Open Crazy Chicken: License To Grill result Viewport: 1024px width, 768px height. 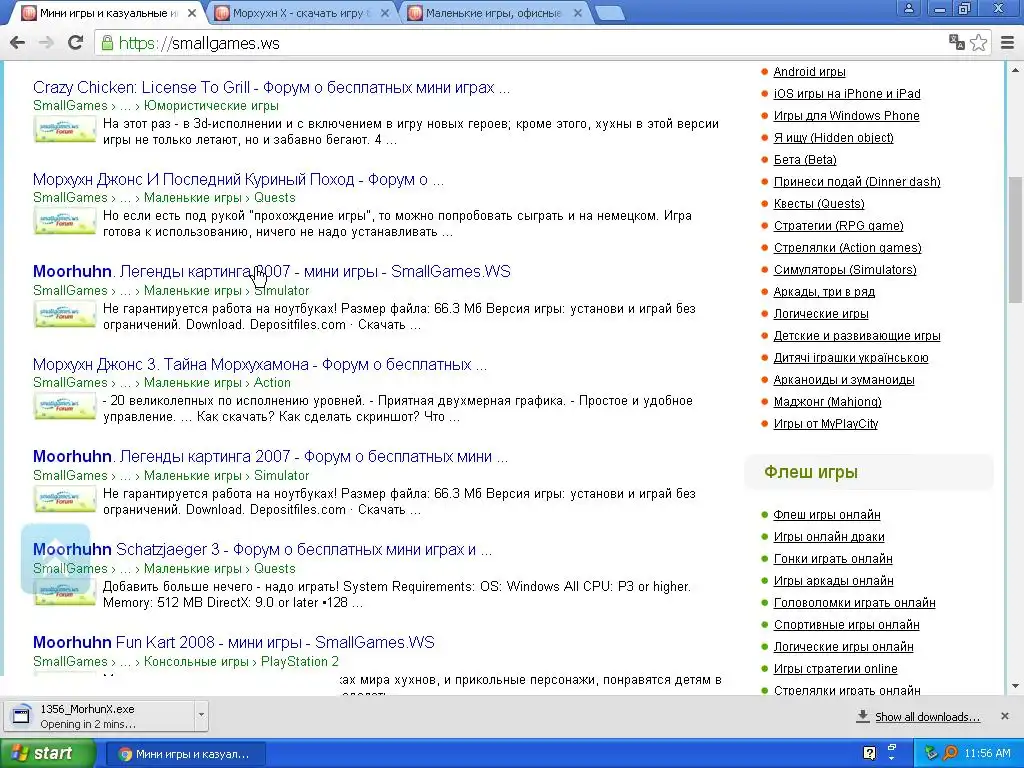(x=271, y=88)
